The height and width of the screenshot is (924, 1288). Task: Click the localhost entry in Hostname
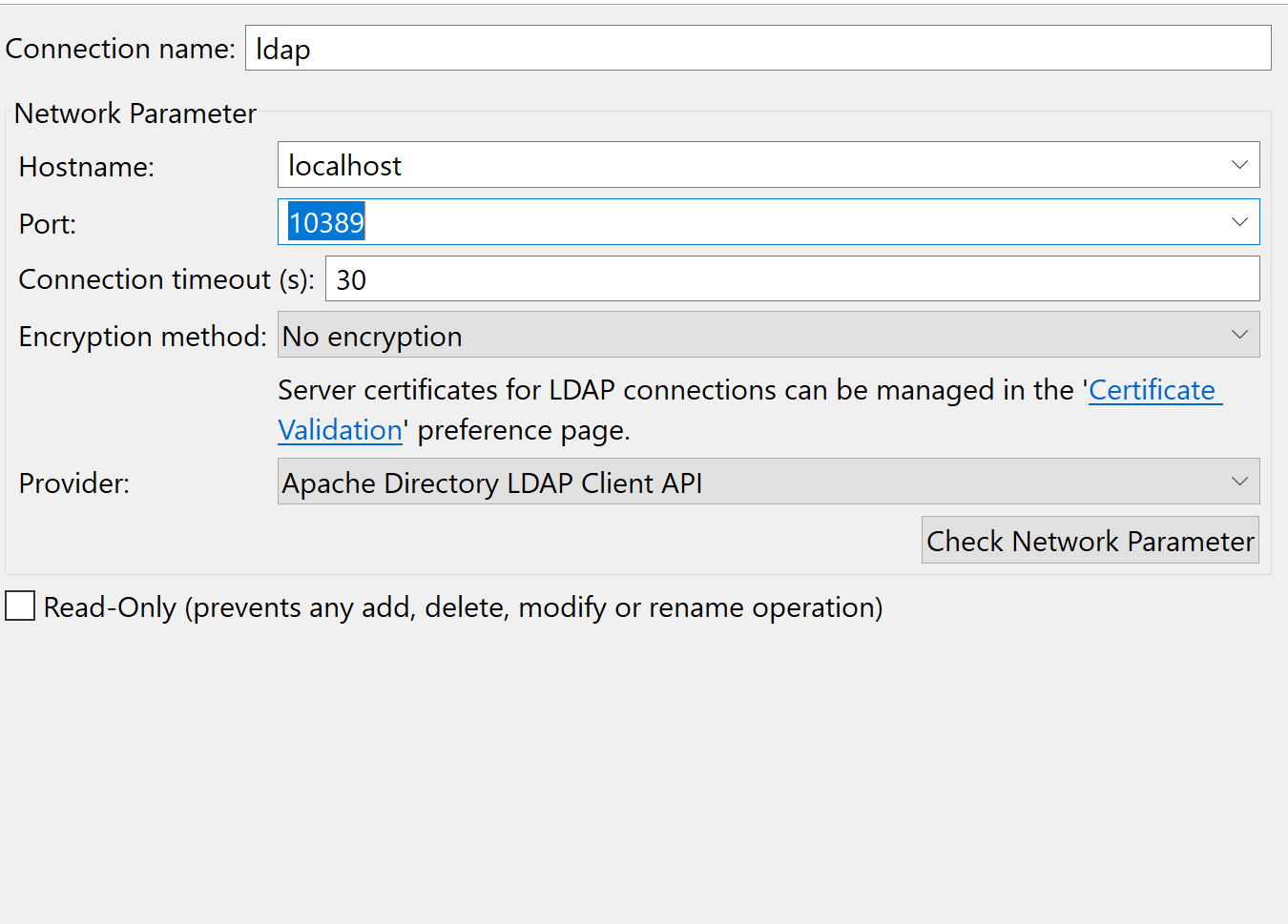tap(343, 164)
